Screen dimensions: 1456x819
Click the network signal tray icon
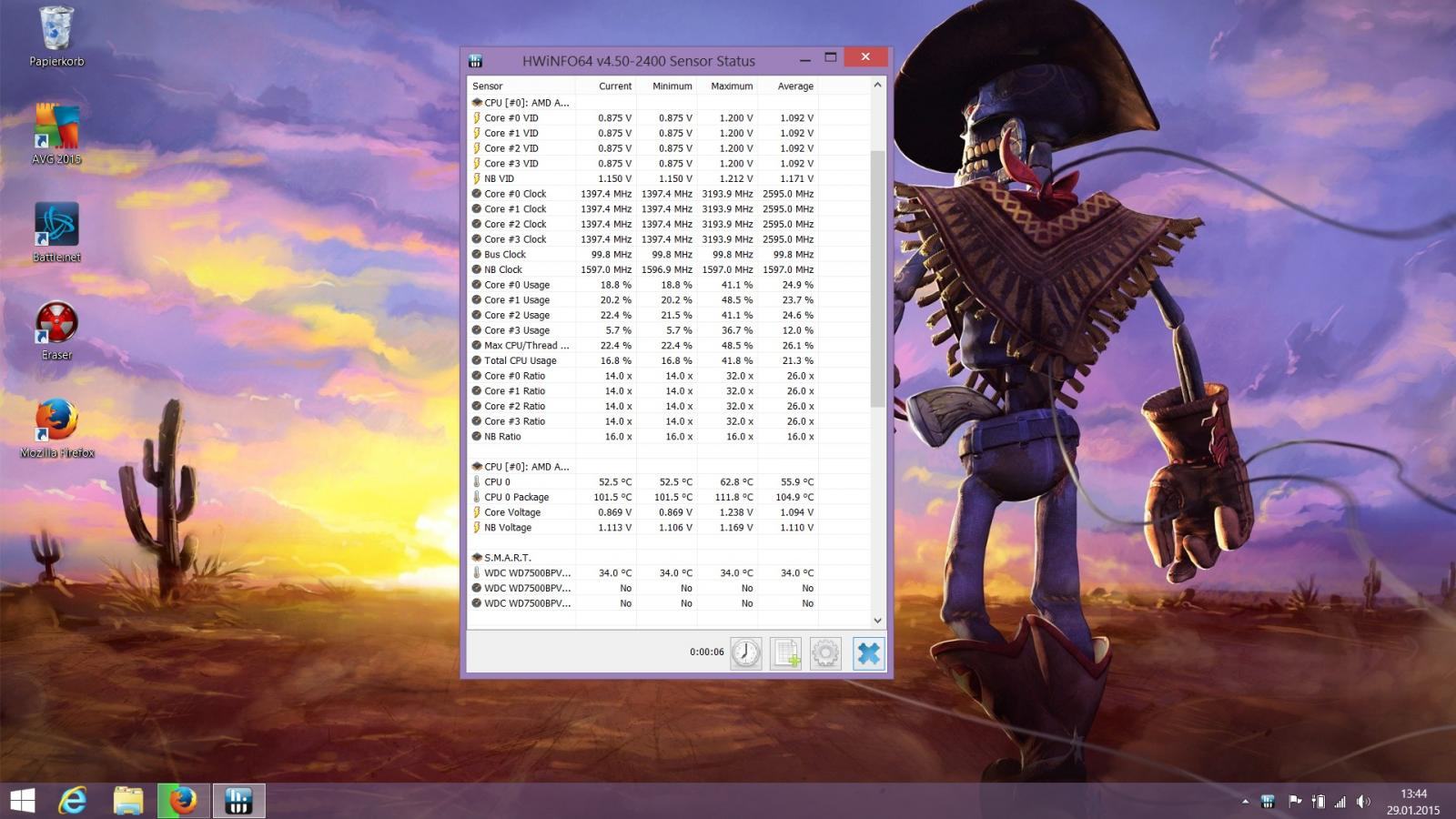(1340, 802)
